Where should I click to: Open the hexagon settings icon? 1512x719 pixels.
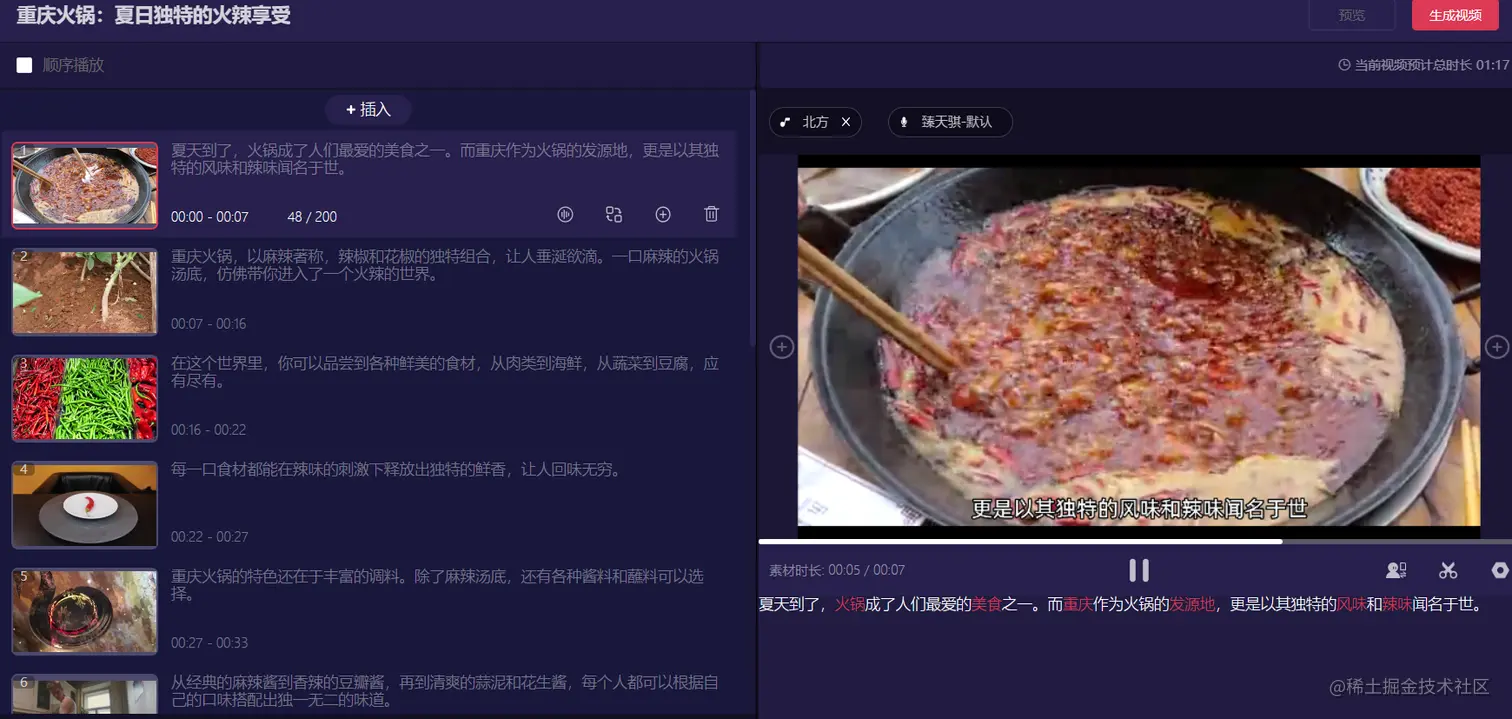[1500, 570]
